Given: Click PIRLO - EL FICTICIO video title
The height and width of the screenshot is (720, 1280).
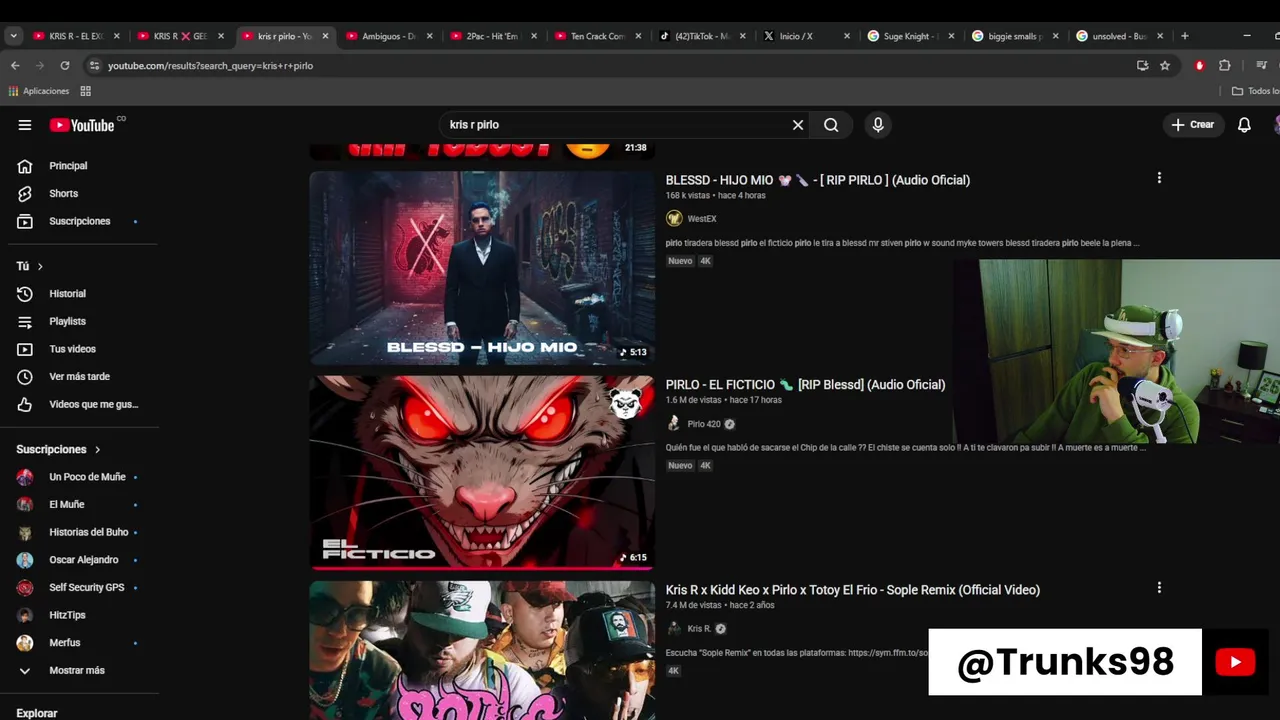Looking at the screenshot, I should click(x=805, y=385).
